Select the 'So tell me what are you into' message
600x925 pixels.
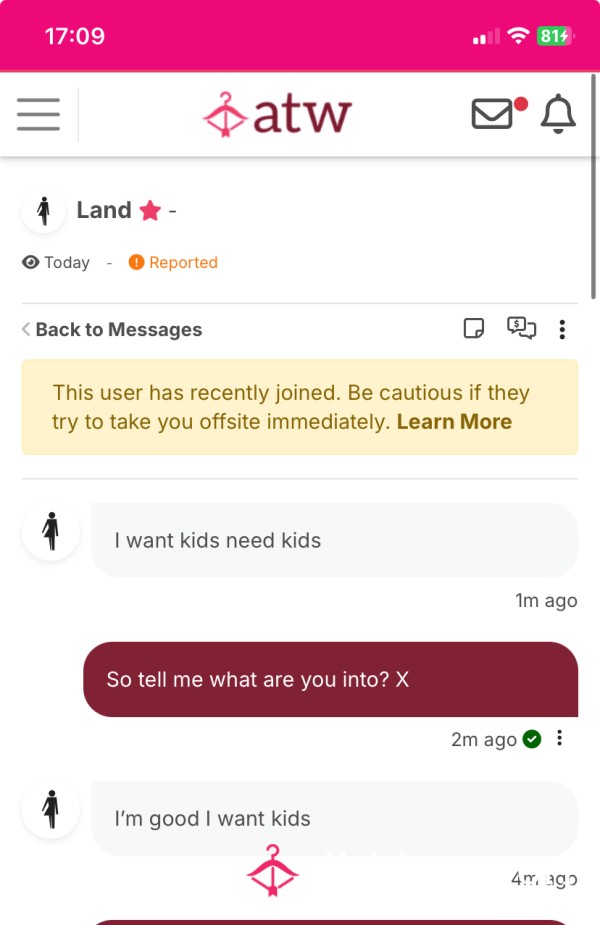[330, 679]
